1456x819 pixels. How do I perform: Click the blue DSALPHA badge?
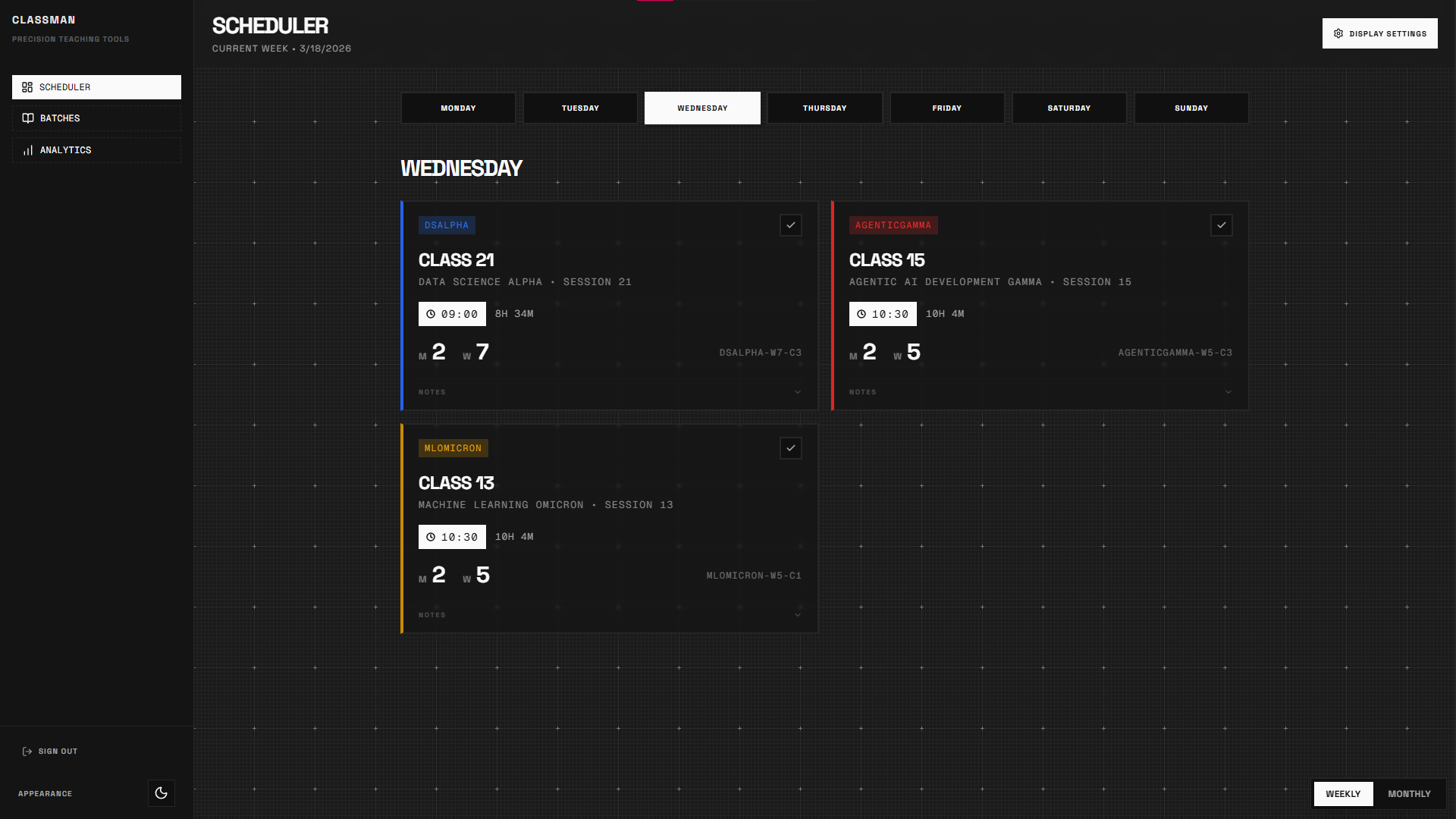coord(447,224)
